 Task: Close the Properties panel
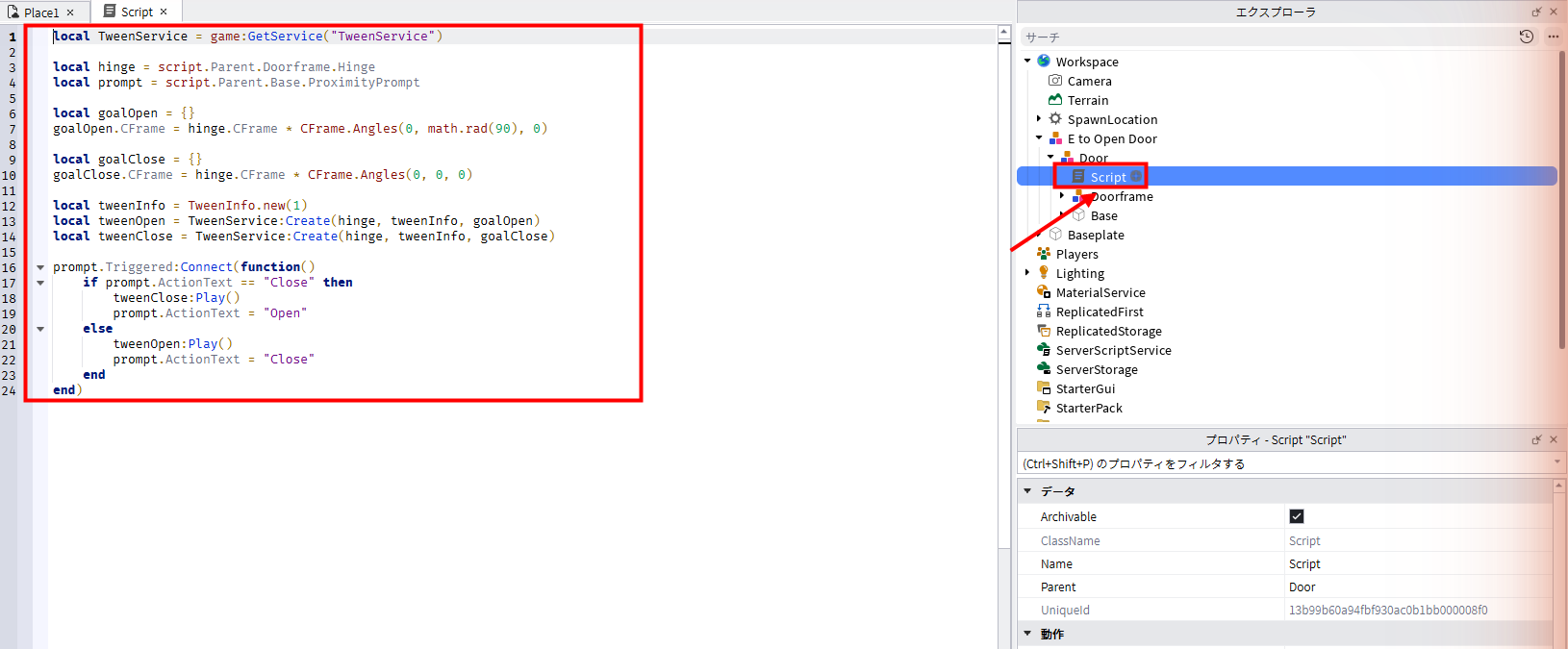tap(1553, 439)
